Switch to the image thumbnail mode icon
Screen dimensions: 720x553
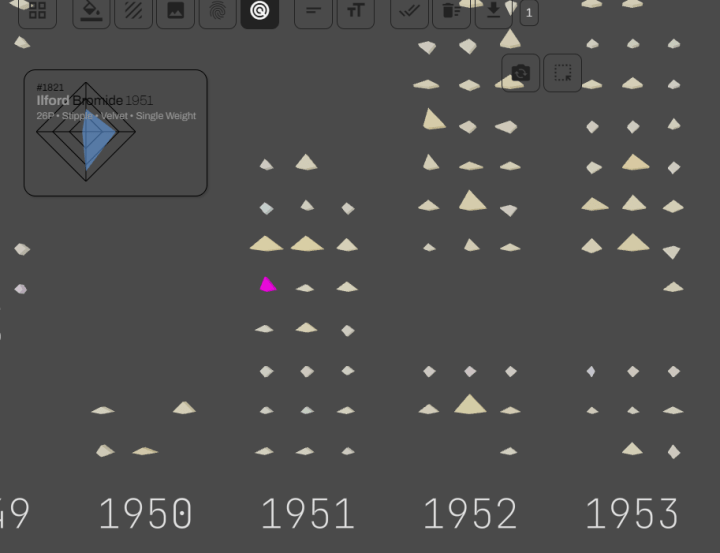(x=175, y=11)
